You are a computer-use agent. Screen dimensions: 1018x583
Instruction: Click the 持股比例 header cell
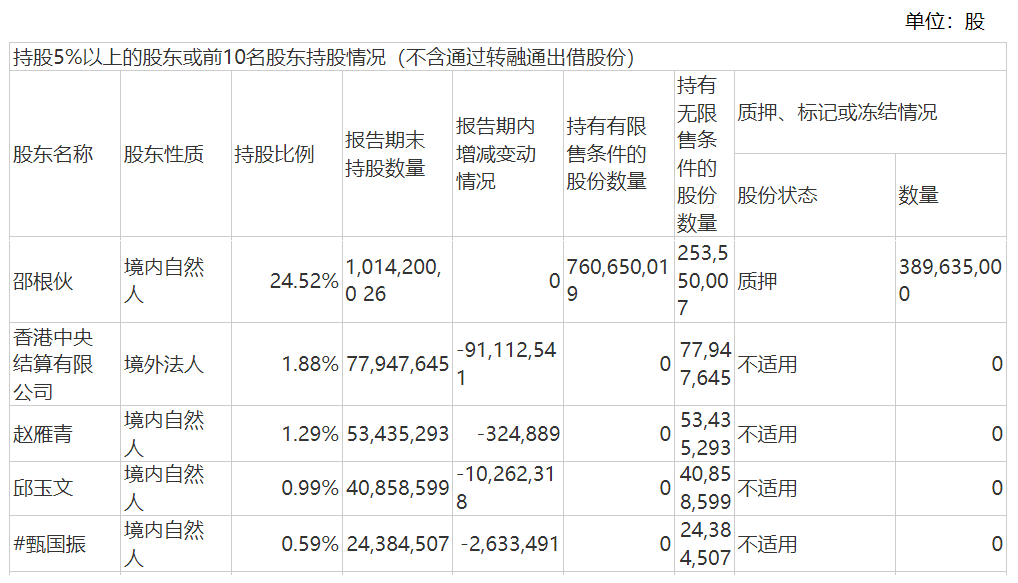click(274, 154)
